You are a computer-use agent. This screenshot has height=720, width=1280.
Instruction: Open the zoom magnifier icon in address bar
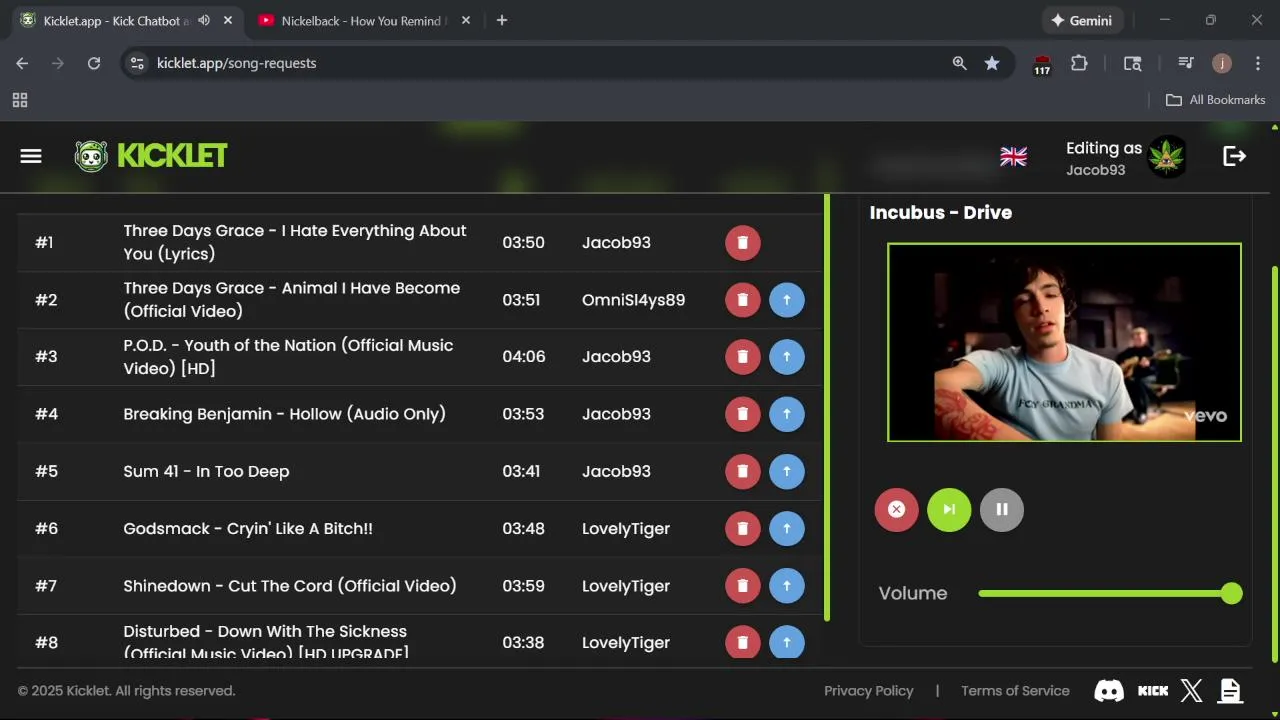pyautogui.click(x=959, y=63)
